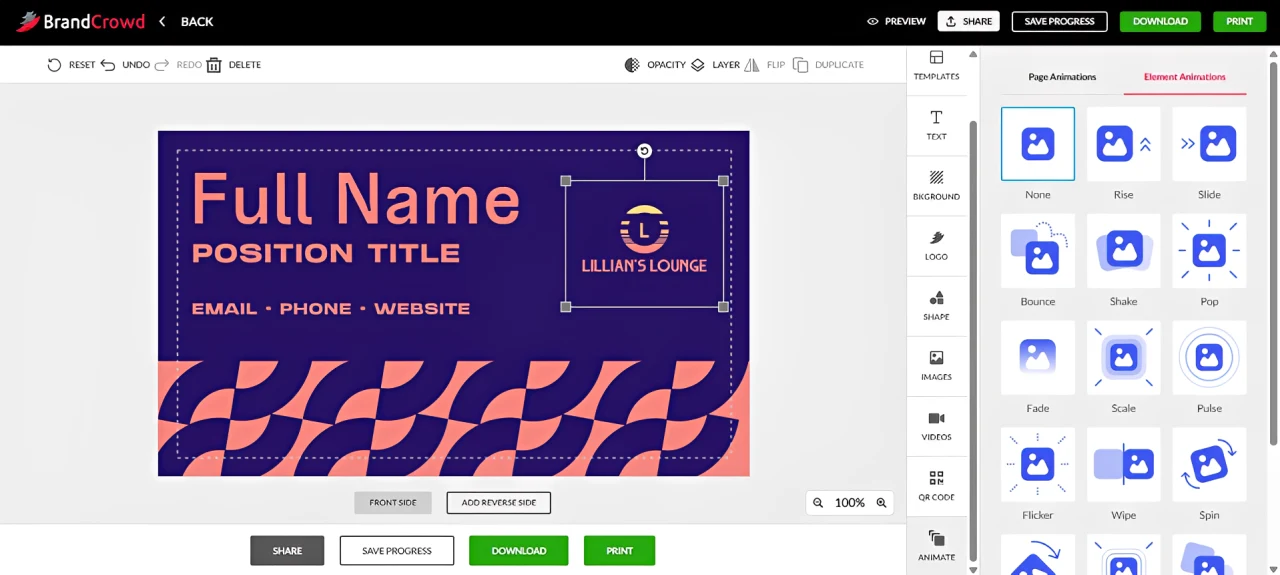Select the Wipe animation
1280x575 pixels.
(1124, 465)
